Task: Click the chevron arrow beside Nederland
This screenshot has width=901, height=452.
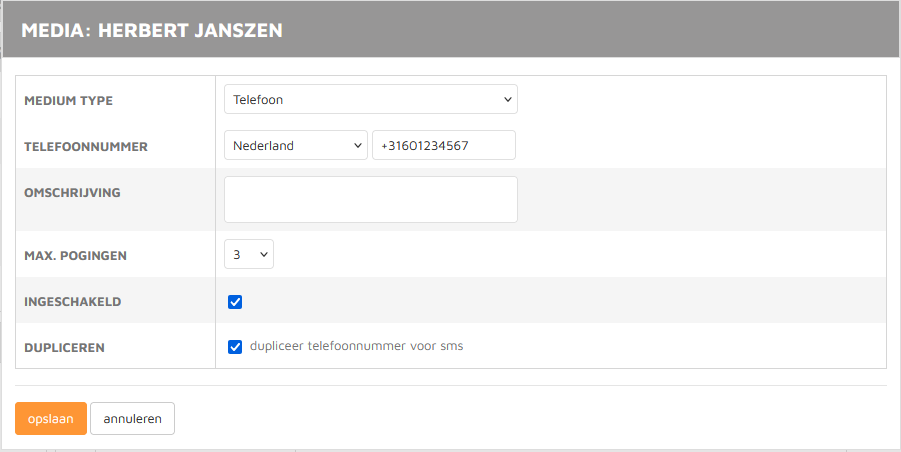Action: click(359, 145)
